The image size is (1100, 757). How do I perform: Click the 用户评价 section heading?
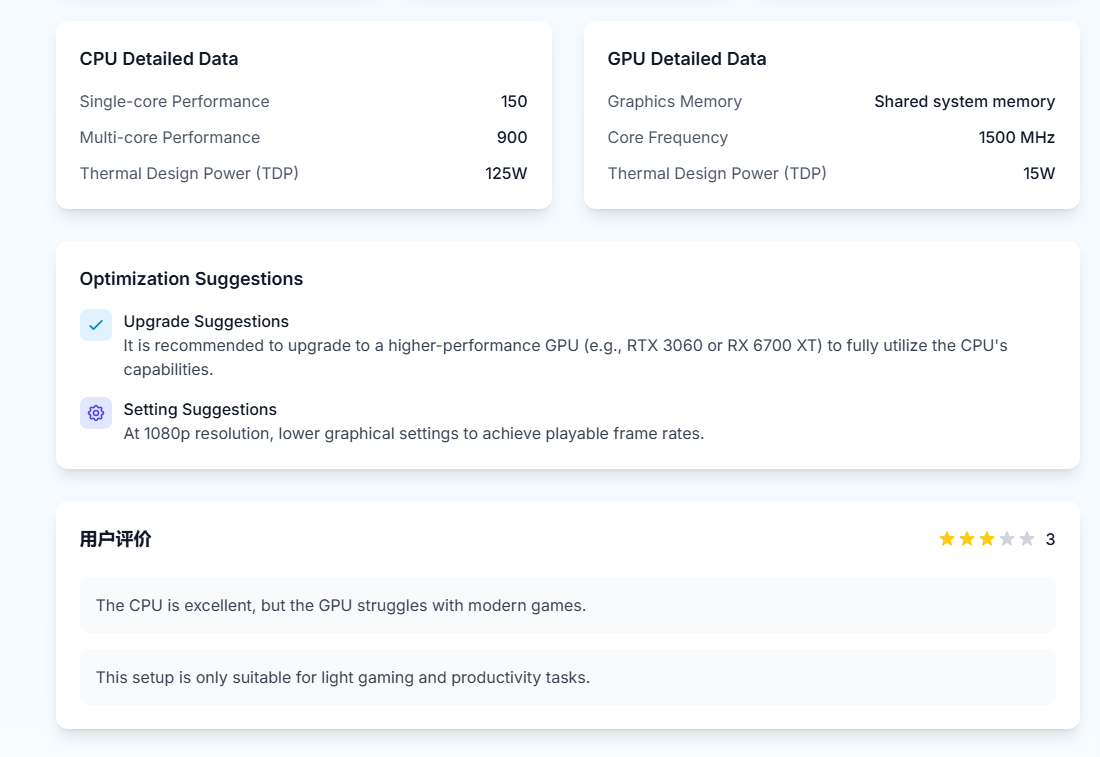[115, 539]
